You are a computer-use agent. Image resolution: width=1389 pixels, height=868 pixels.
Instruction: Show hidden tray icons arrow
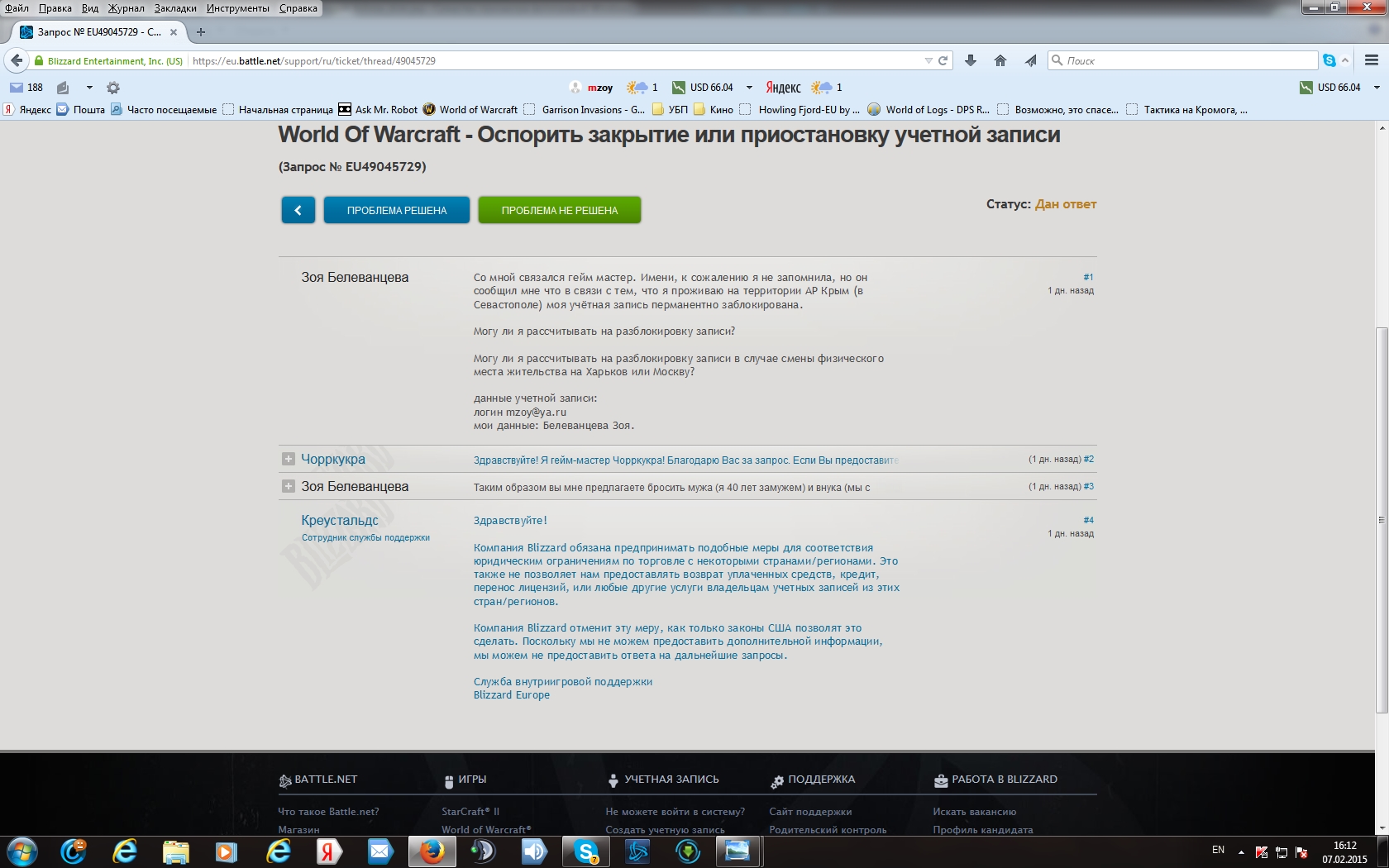(1241, 851)
